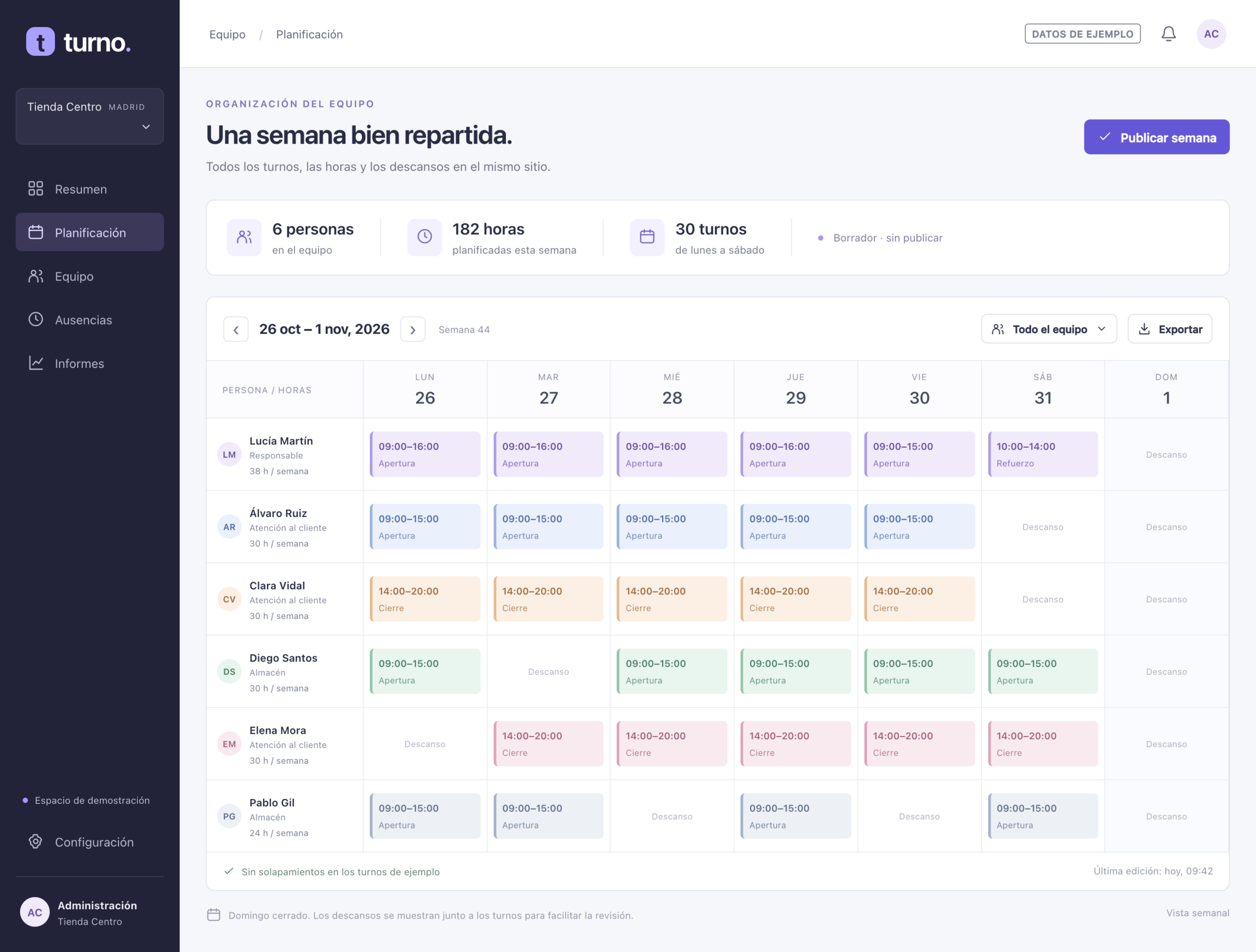
Task: Open Lucía Martín's Saturday Refuerzo shift
Action: [1043, 454]
